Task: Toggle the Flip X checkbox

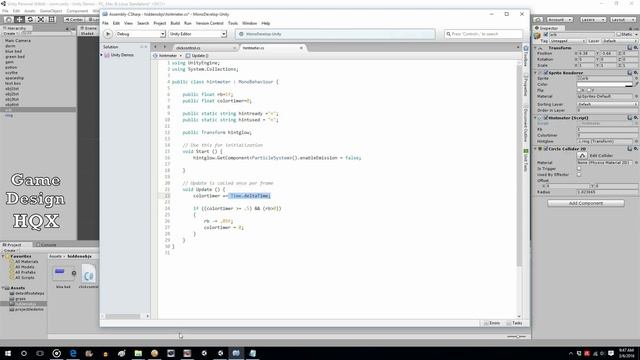Action: [579, 90]
